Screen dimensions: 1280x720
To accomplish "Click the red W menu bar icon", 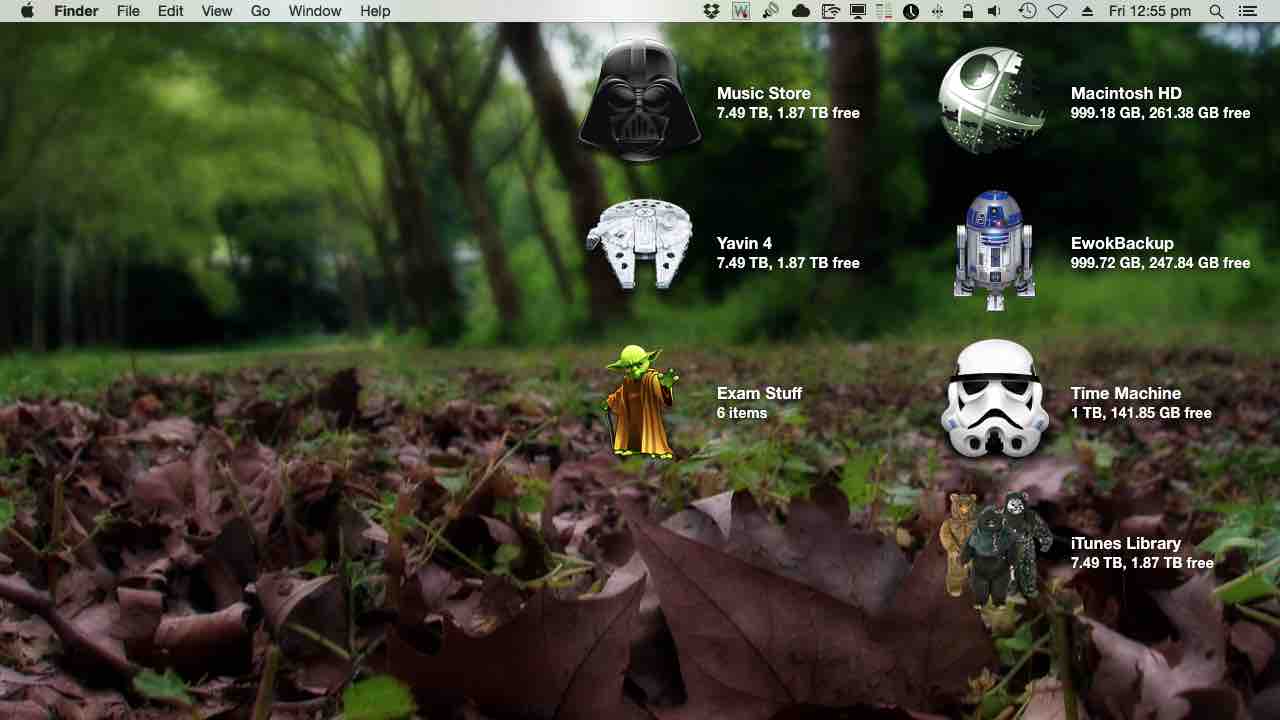I will coord(740,11).
